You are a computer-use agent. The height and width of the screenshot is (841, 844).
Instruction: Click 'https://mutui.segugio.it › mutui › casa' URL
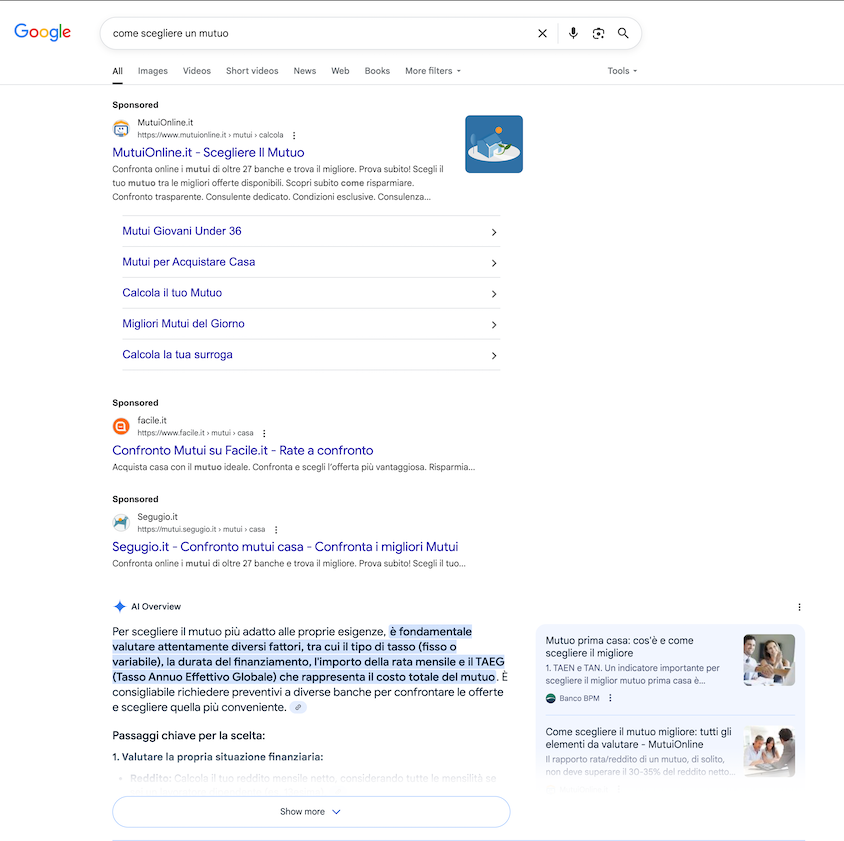[x=201, y=530]
